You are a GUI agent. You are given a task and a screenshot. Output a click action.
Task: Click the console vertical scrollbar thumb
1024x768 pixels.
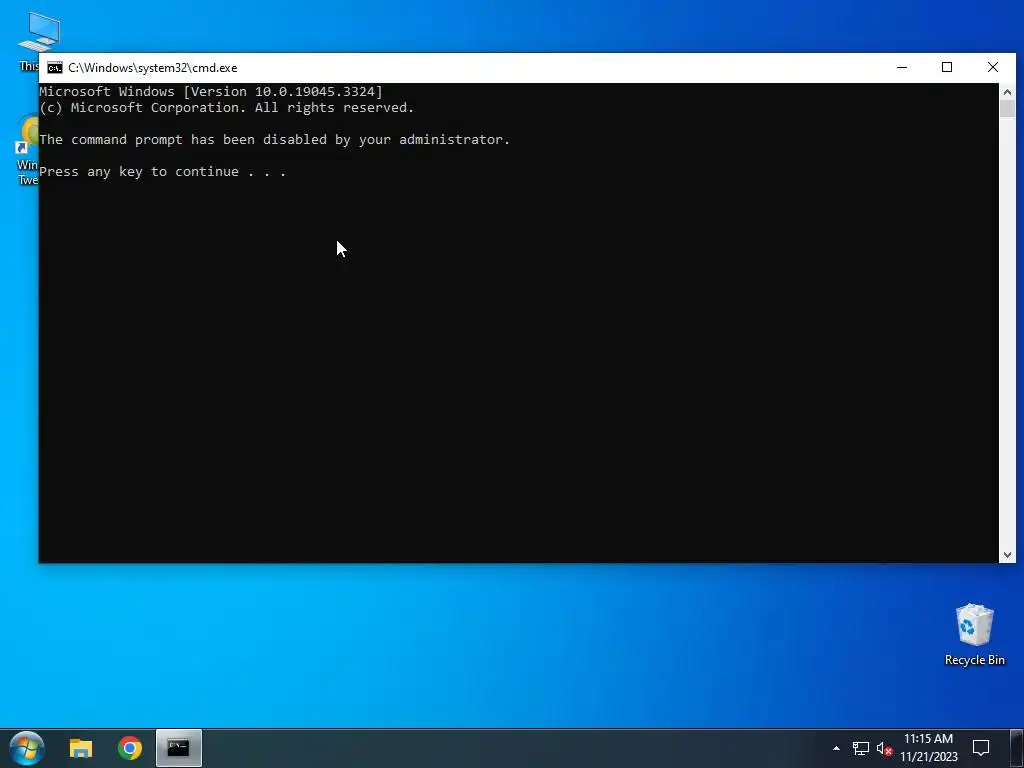point(1007,109)
